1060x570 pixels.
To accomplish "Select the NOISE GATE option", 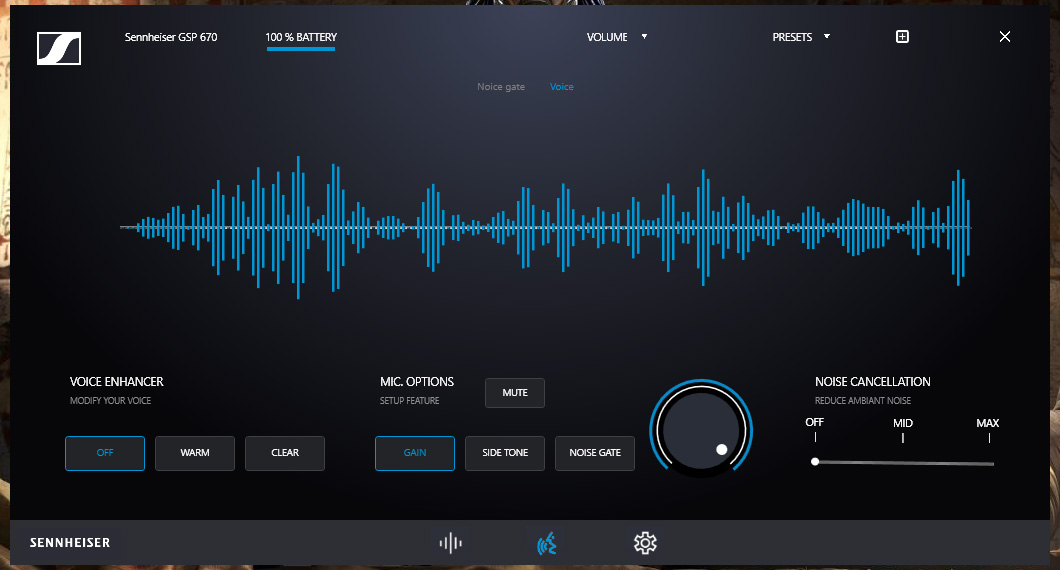I will click(x=595, y=453).
